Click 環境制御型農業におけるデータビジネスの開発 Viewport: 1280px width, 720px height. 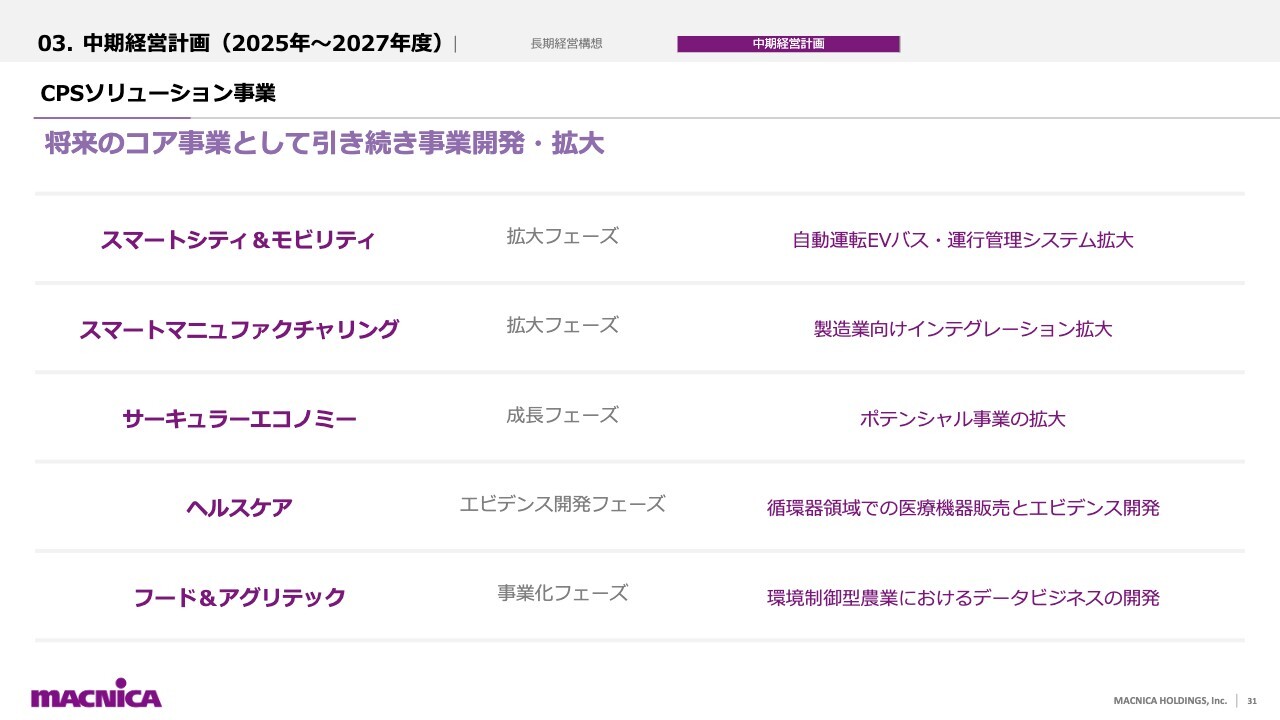(x=962, y=598)
